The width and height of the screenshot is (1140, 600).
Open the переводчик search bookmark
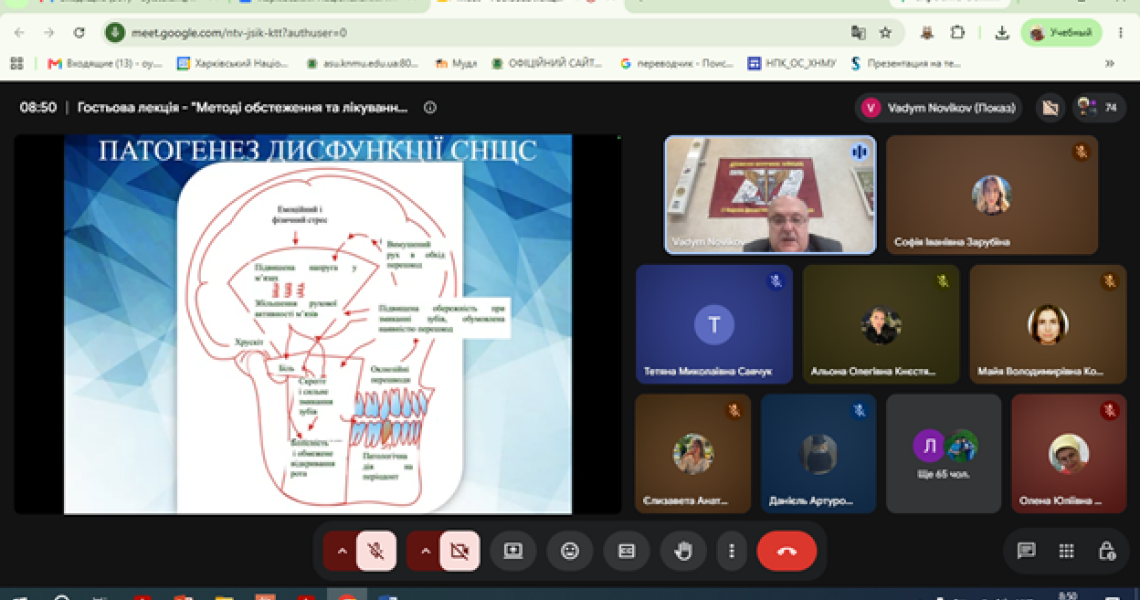click(677, 64)
